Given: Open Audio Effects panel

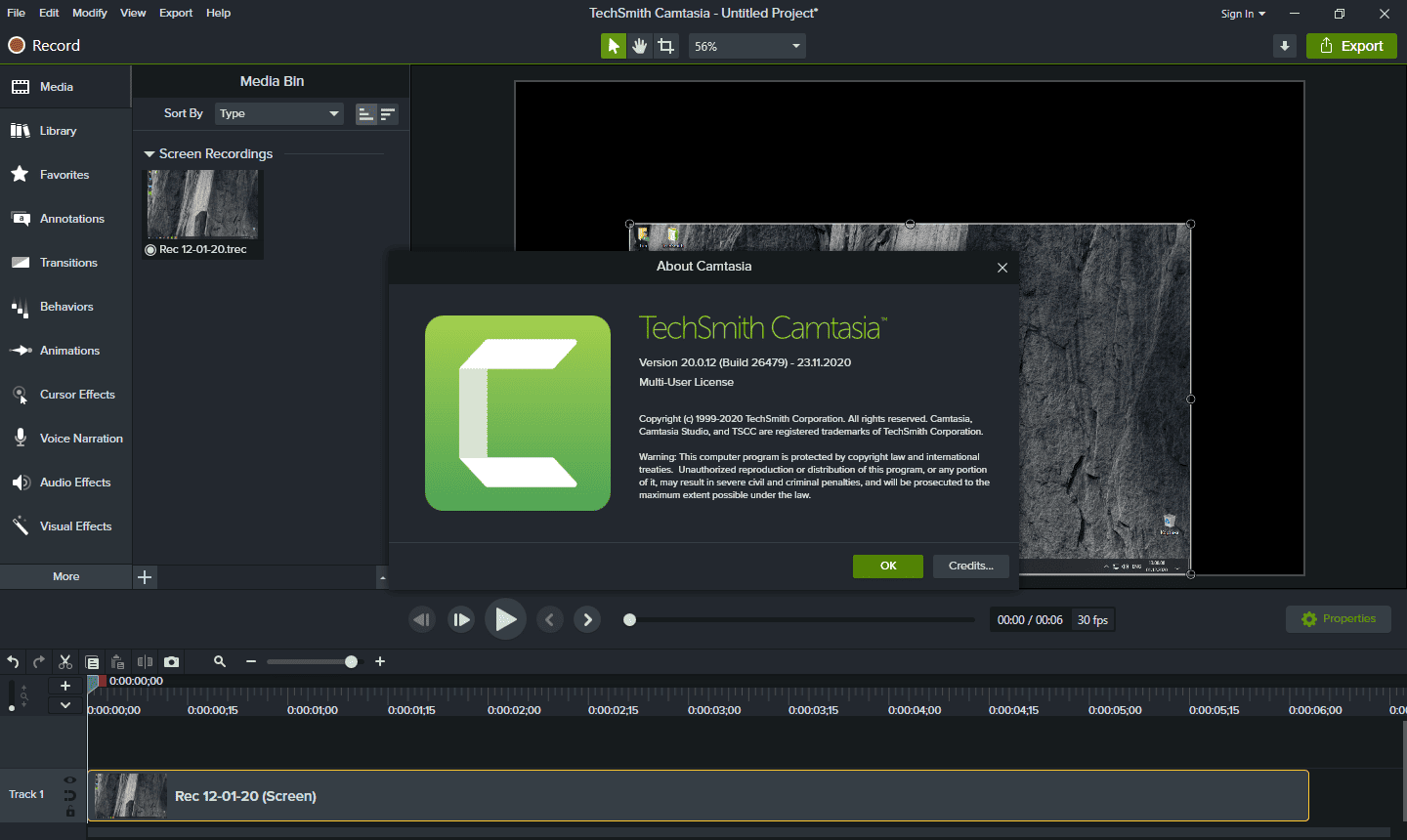Looking at the screenshot, I should coord(65,483).
